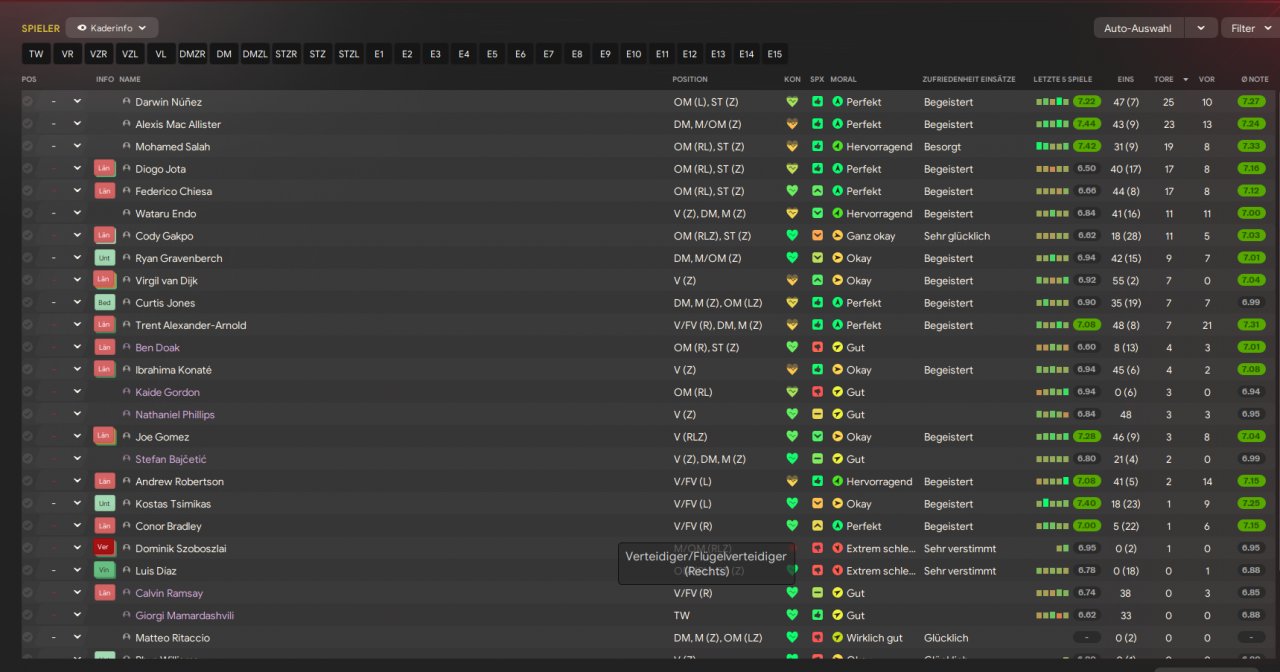The height and width of the screenshot is (672, 1280).
Task: Click the player profile icon beside Wataru Endo
Action: [127, 214]
